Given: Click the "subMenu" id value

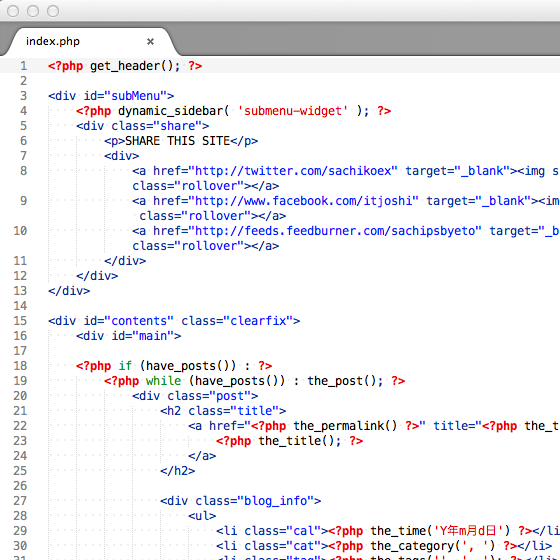Looking at the screenshot, I should coord(136,96).
